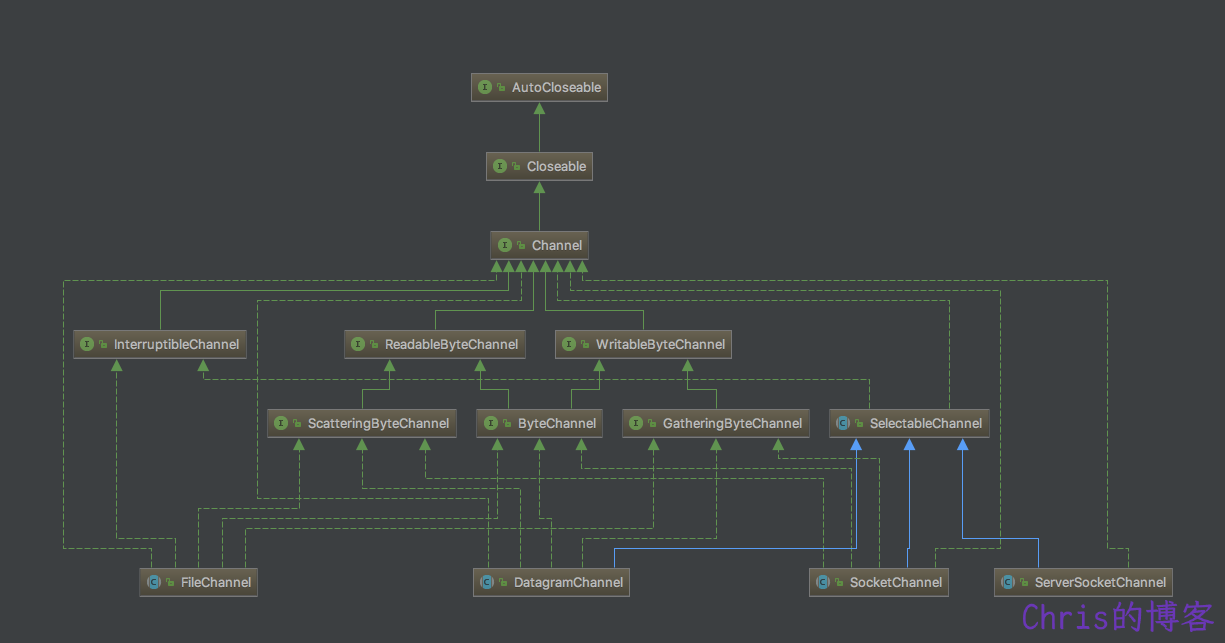Select the AutoCloseable label text
Image resolution: width=1225 pixels, height=643 pixels.
coord(556,88)
